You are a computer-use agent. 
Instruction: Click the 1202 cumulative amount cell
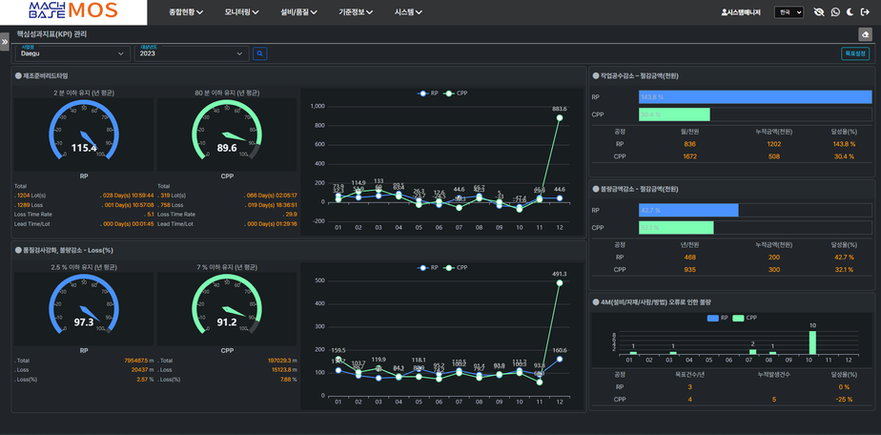(774, 144)
